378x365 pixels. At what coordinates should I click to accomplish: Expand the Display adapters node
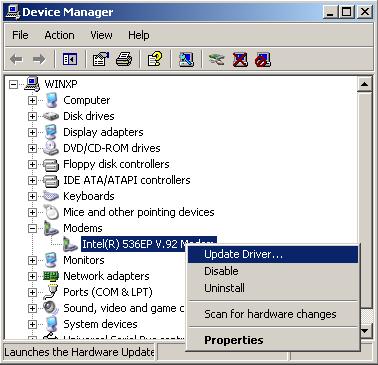tap(32, 132)
